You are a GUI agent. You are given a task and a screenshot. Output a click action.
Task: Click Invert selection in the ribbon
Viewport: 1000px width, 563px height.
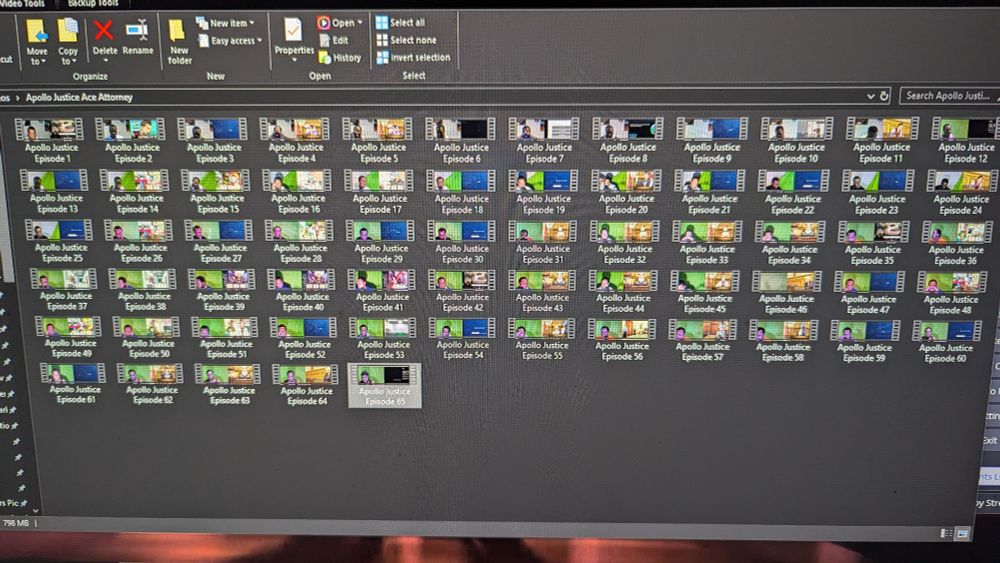tap(413, 57)
